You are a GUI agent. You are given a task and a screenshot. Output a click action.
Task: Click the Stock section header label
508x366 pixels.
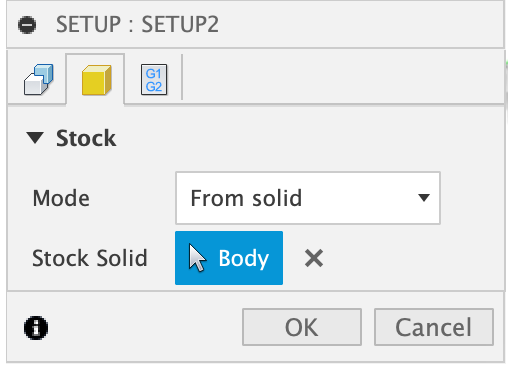coord(86,138)
